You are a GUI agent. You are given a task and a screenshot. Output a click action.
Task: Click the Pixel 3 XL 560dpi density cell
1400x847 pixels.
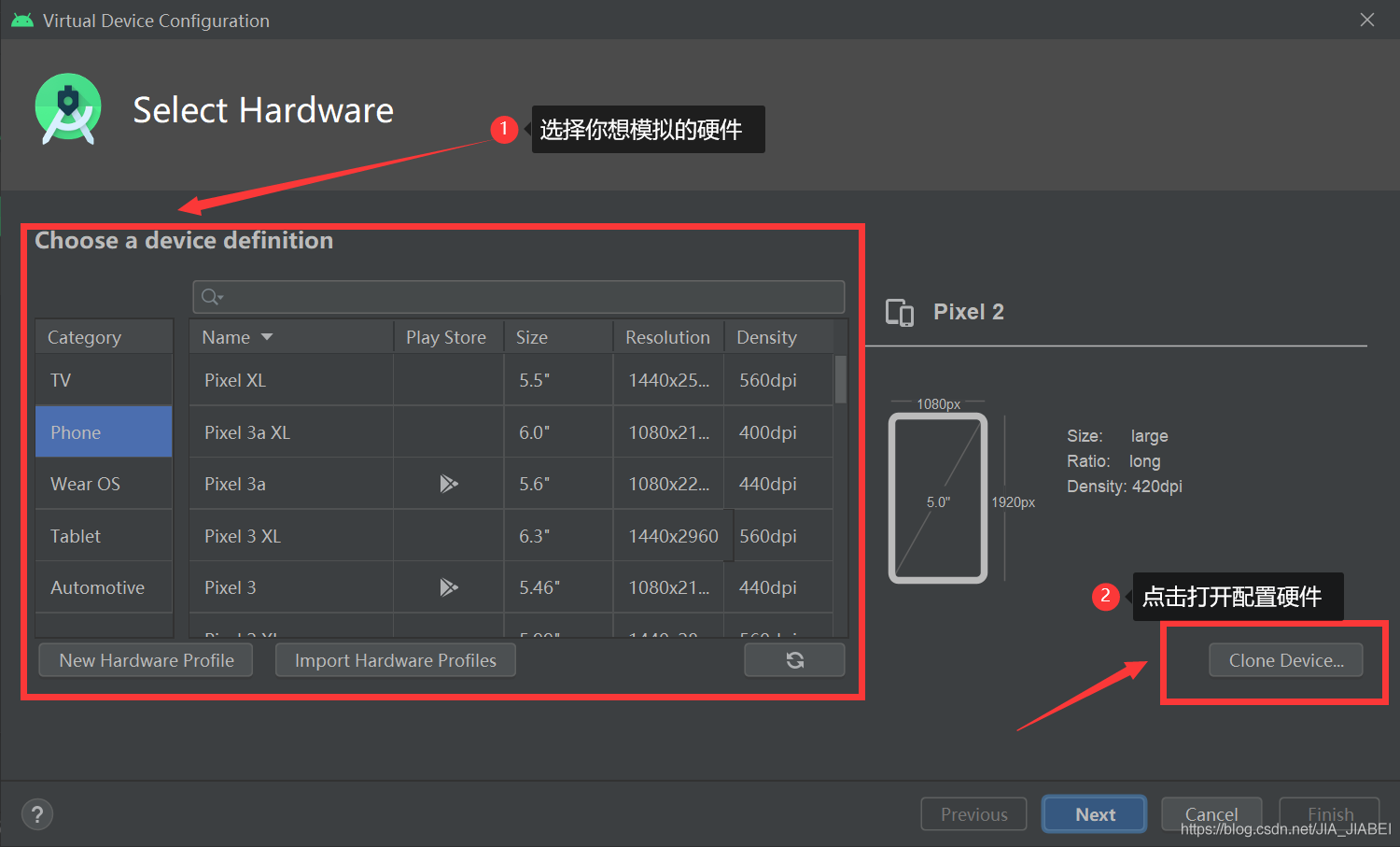pyautogui.click(x=783, y=536)
